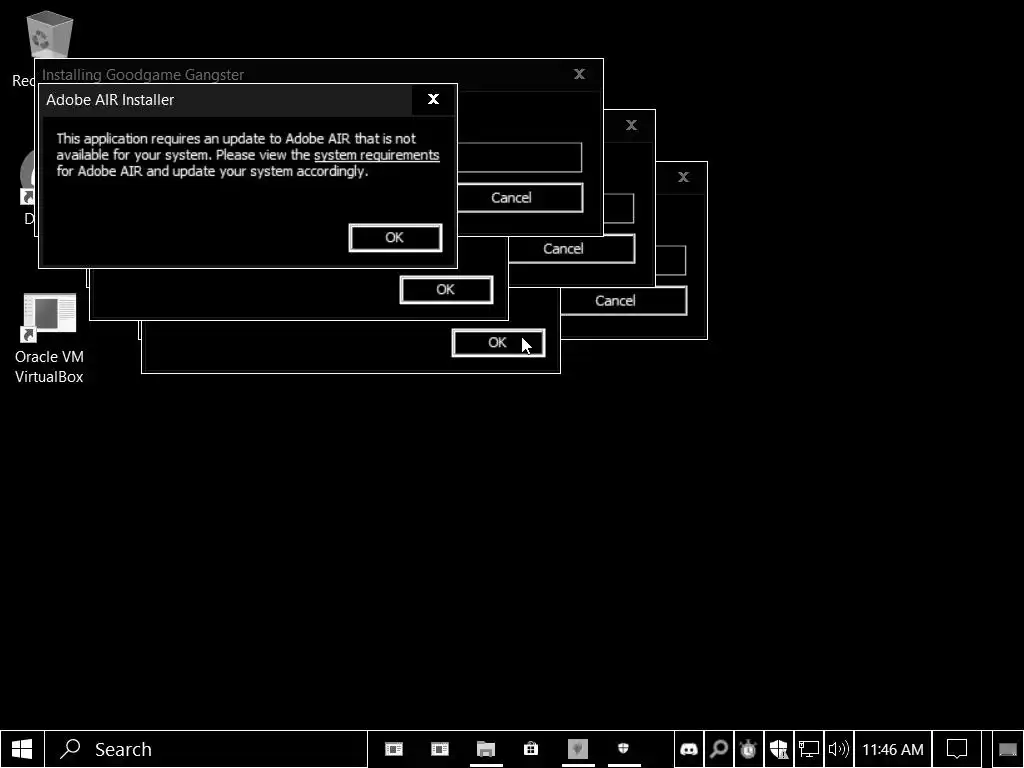The height and width of the screenshot is (768, 1024).
Task: Open the Windows Security shield tray icon
Action: click(x=778, y=749)
